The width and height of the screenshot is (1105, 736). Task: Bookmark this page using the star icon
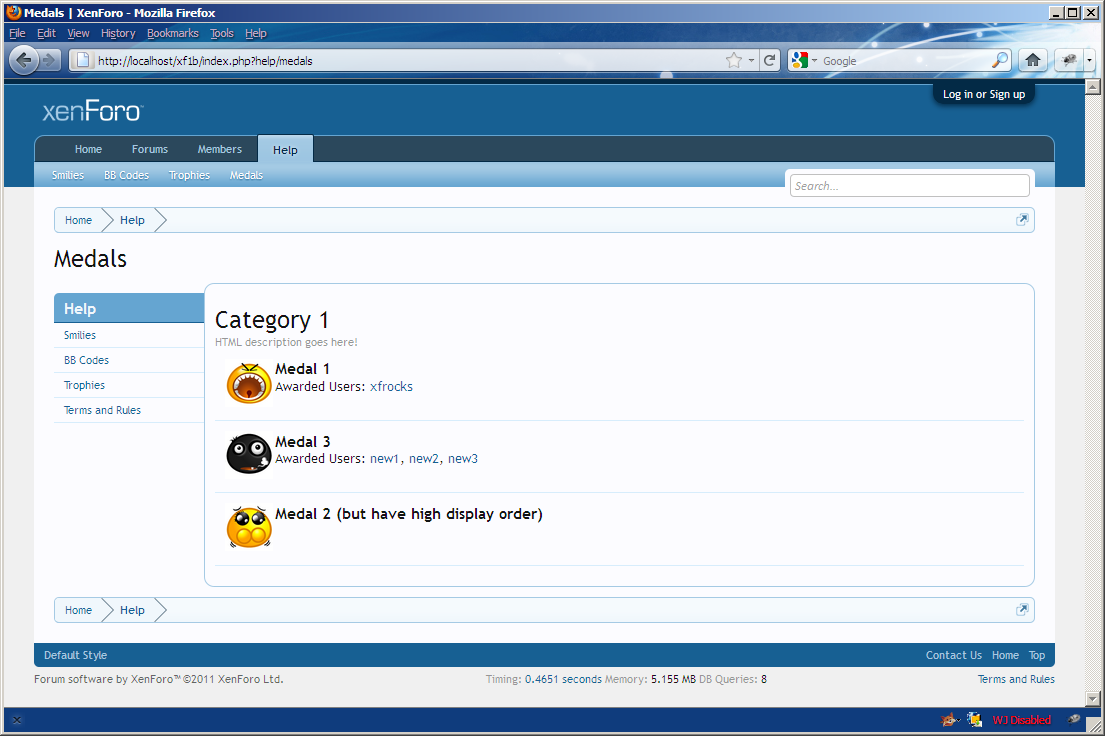click(x=734, y=60)
